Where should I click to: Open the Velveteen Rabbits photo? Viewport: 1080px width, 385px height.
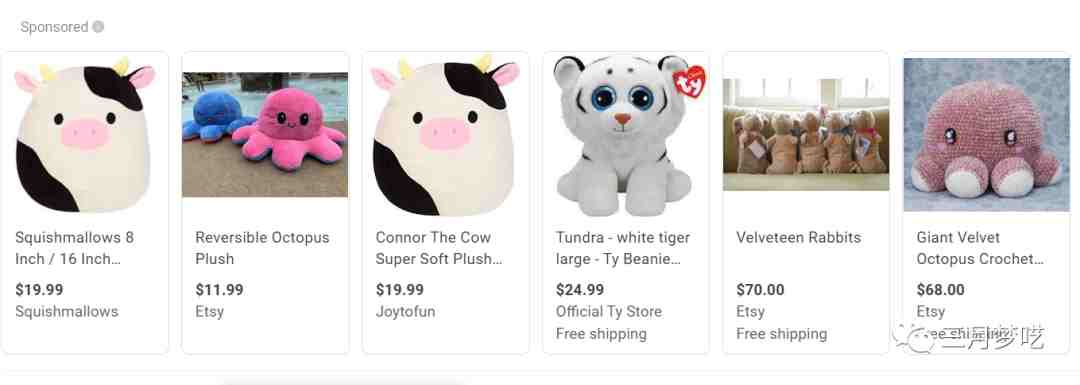[x=806, y=134]
